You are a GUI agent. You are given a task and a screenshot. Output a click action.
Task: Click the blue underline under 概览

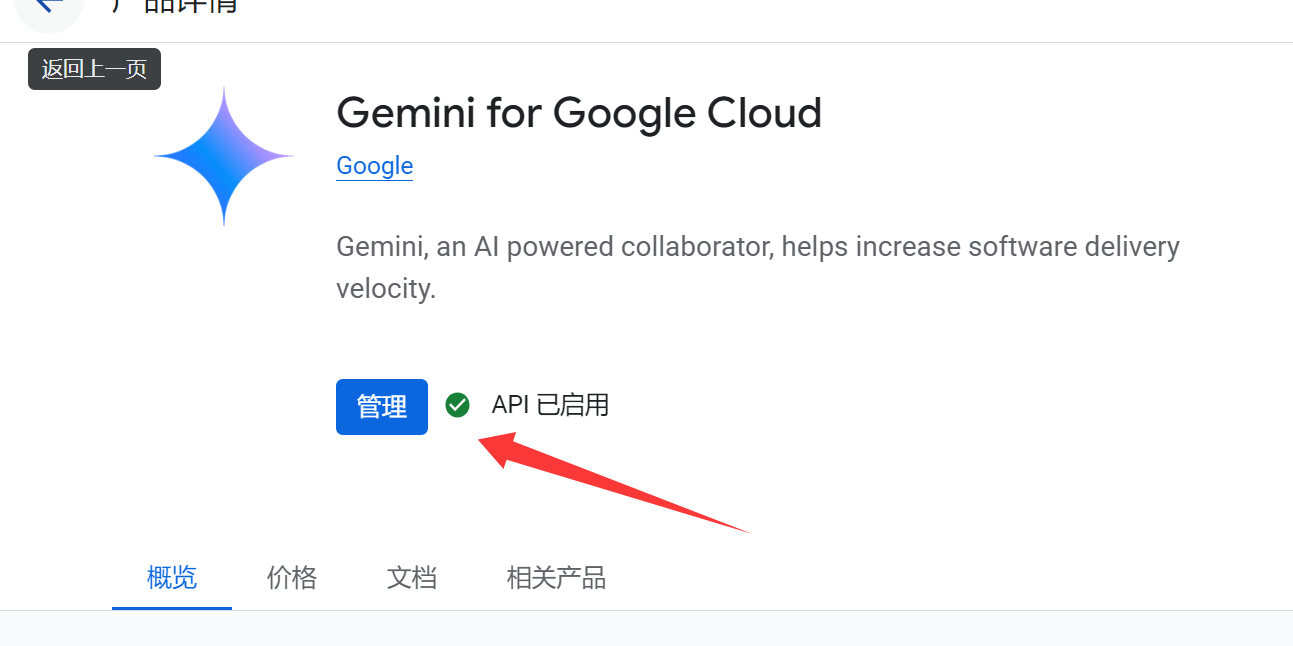coord(172,607)
